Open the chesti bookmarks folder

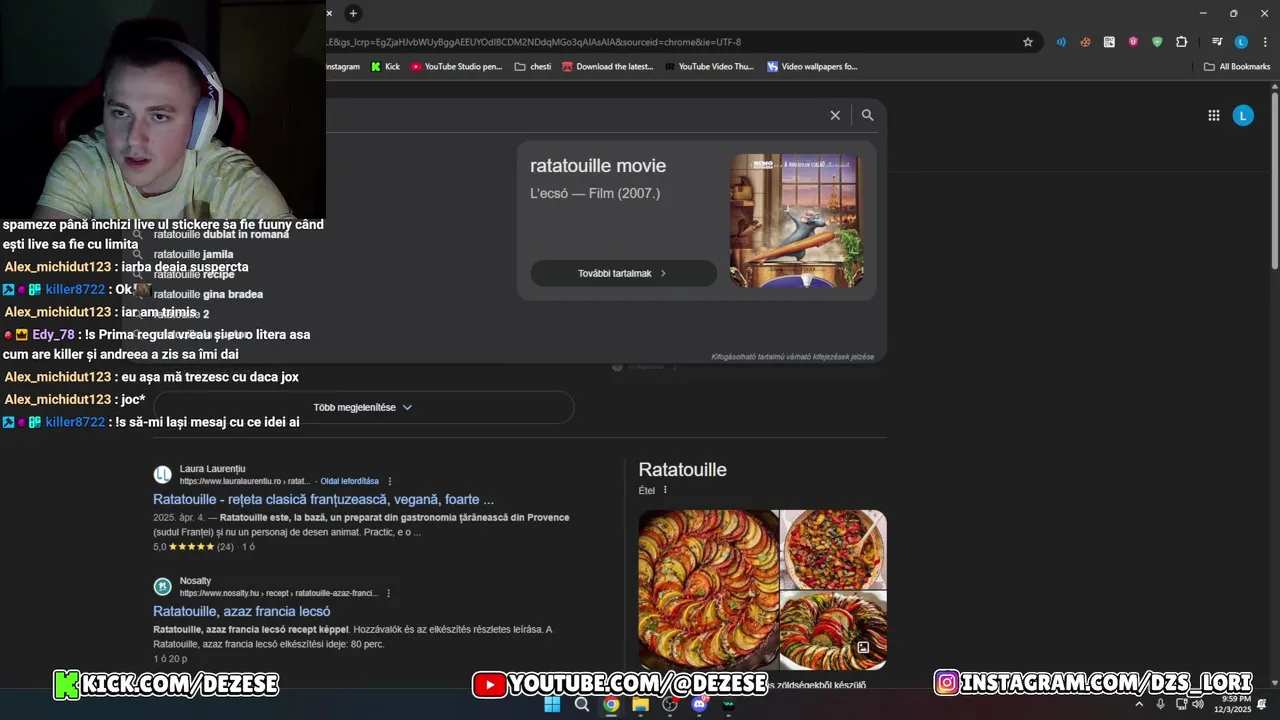[x=533, y=67]
